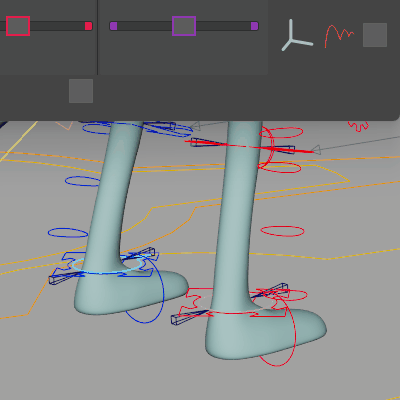The width and height of the screenshot is (400, 400).
Task: Select the small red ellipse near the right toe
Action: pyautogui.click(x=293, y=295)
